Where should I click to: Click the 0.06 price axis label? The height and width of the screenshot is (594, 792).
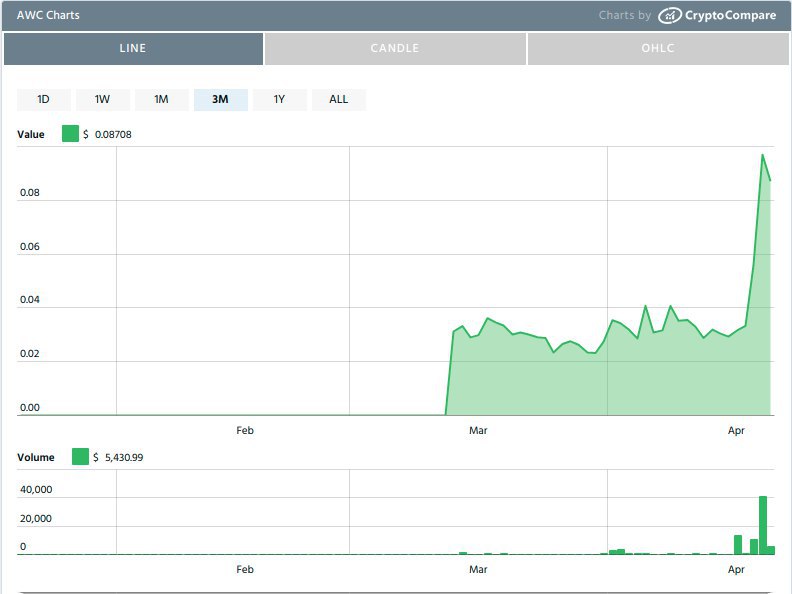click(x=30, y=246)
